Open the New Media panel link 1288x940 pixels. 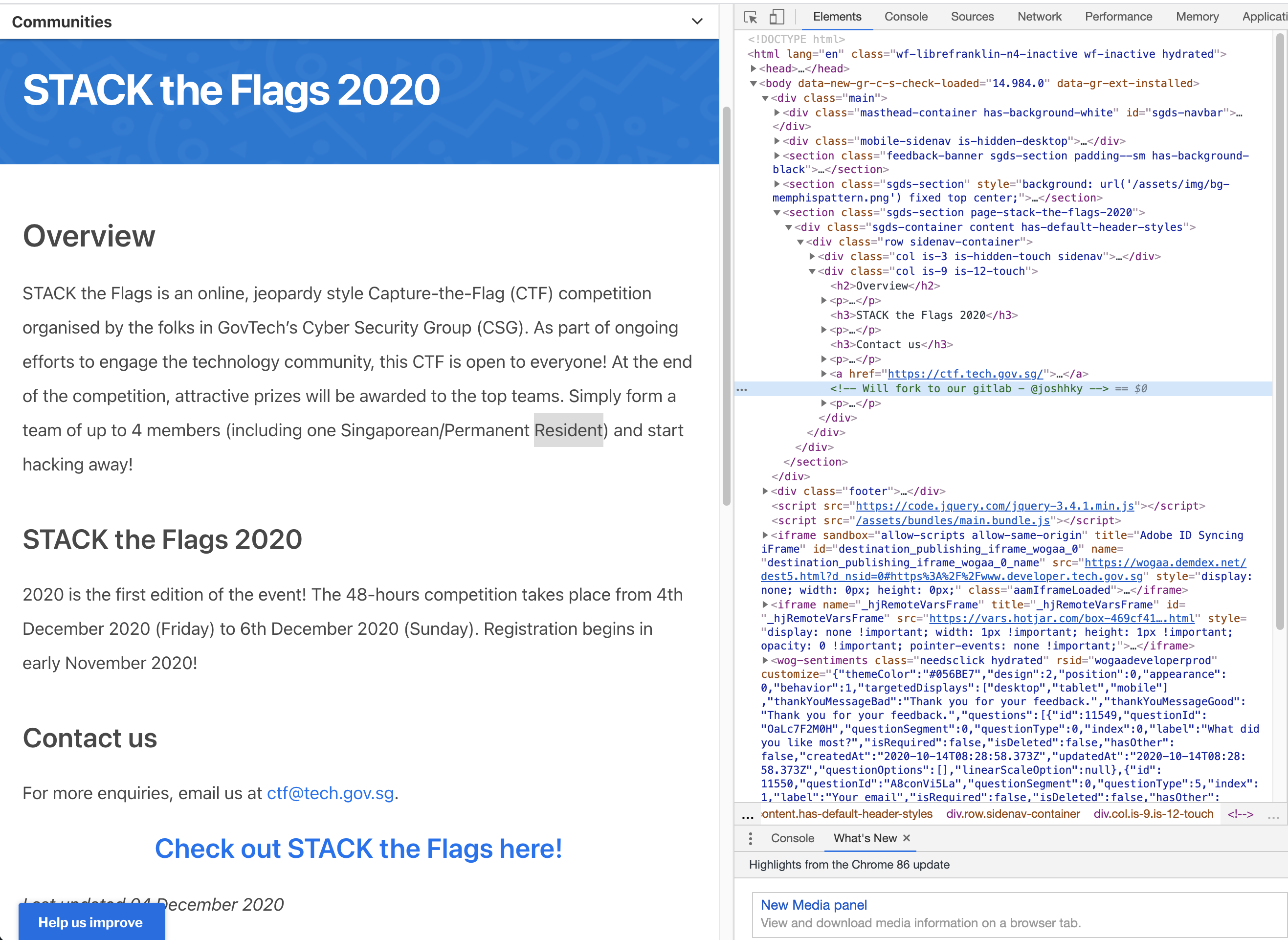coord(814,905)
